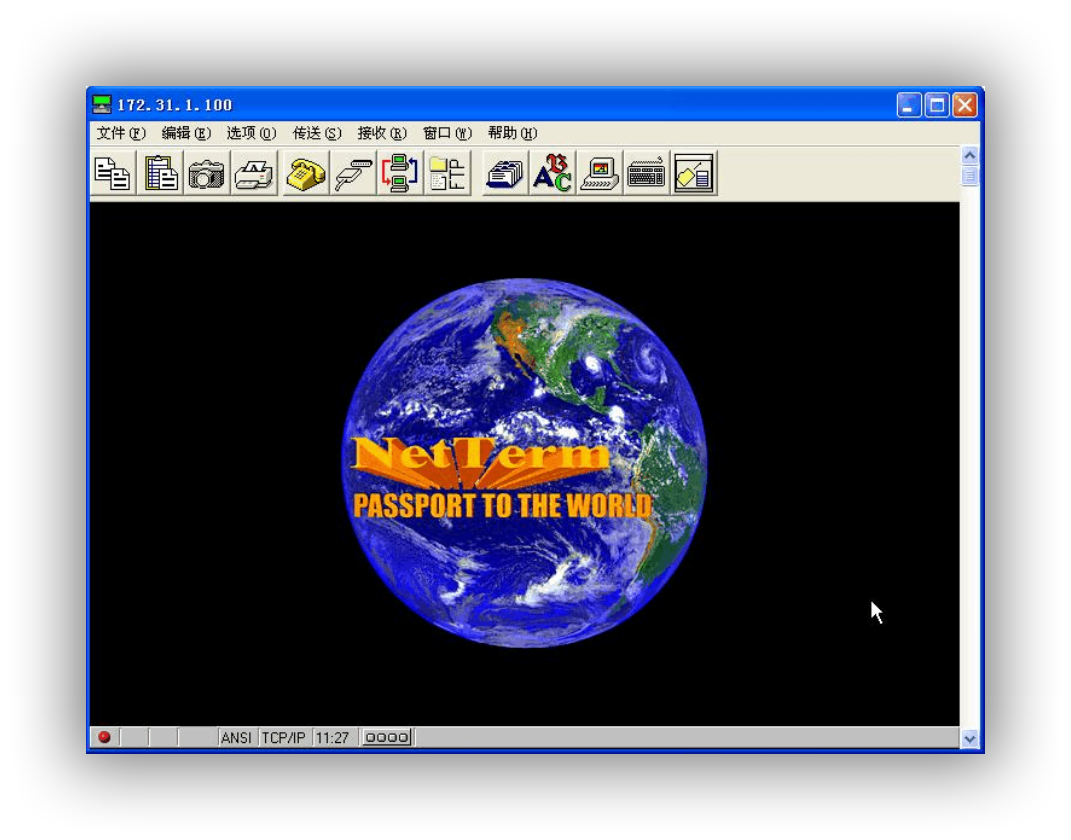Click the keyboard toolbar icon
1071x840 pixels.
[x=646, y=173]
